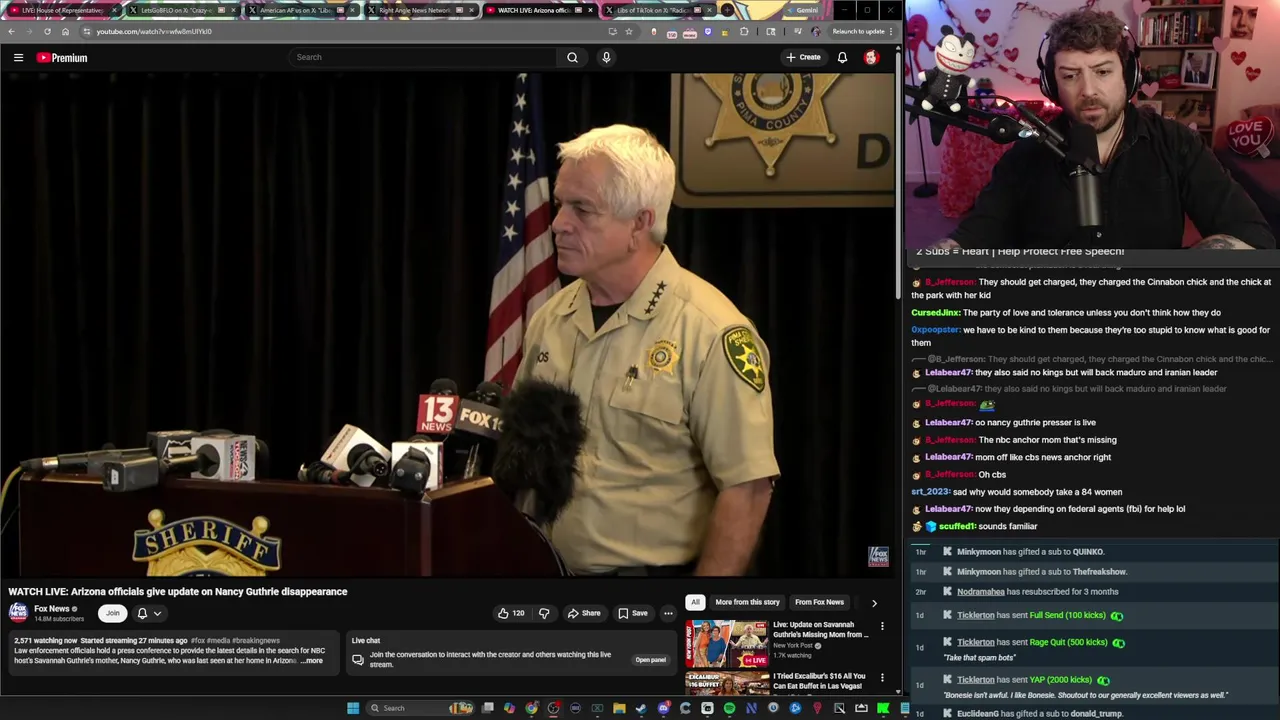Screen dimensions: 1280x720
Task: Reload the page in the browser
Action: pos(47,31)
